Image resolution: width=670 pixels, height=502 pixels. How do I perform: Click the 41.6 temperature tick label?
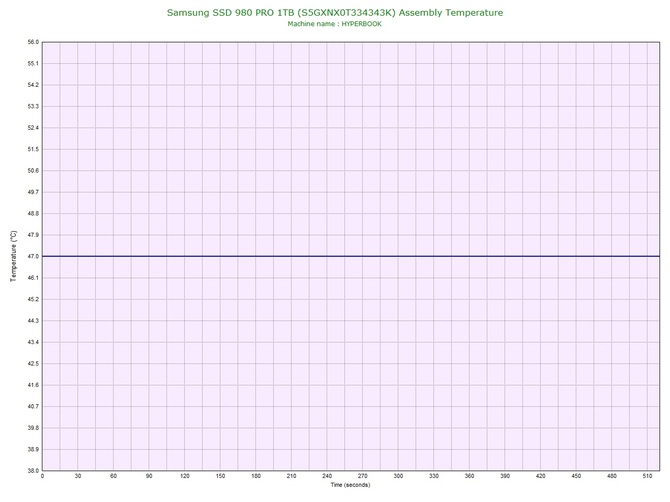click(33, 385)
